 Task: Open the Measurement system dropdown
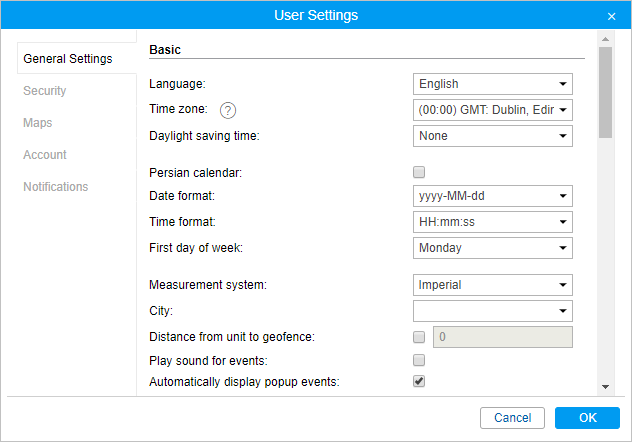(493, 285)
